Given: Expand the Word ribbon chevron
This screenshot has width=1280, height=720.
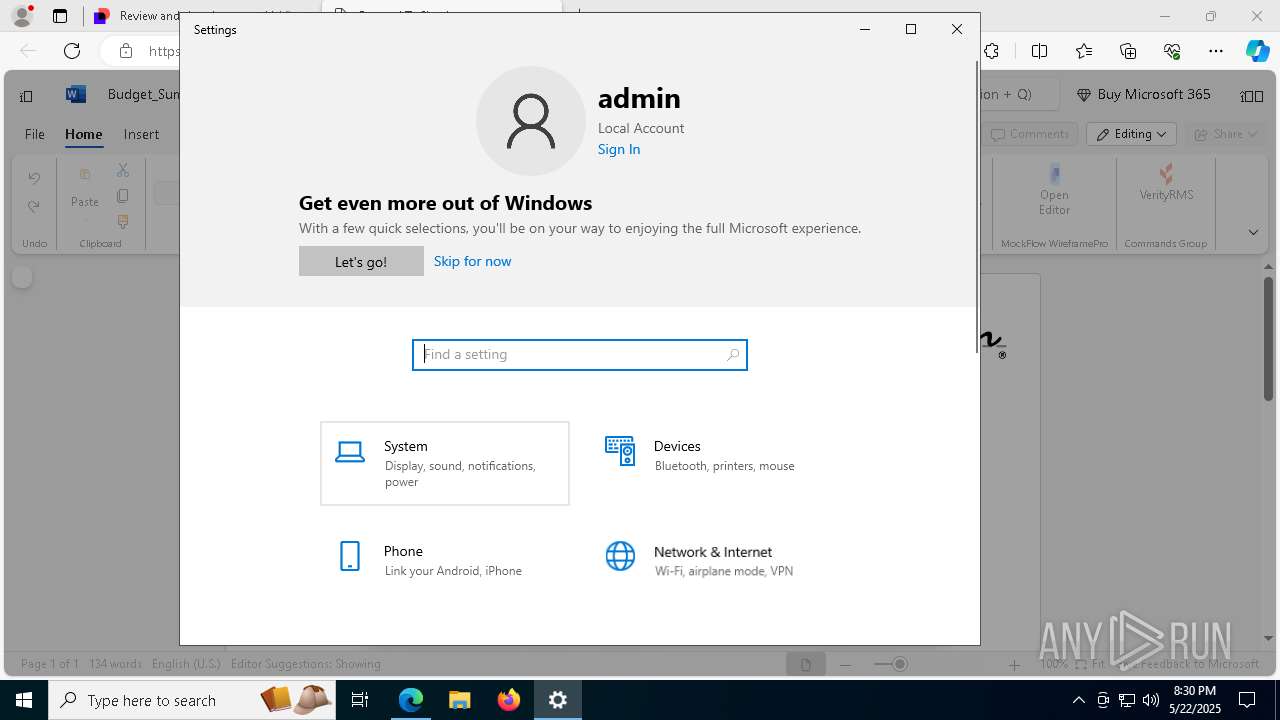Looking at the screenshot, I should click(x=1253, y=232).
